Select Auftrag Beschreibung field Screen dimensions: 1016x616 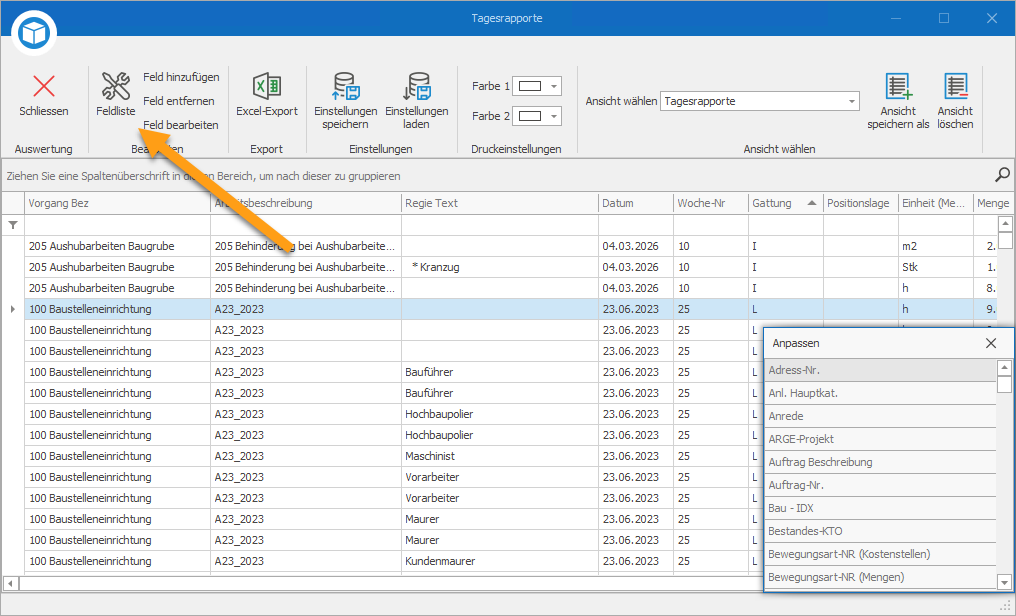coord(881,462)
